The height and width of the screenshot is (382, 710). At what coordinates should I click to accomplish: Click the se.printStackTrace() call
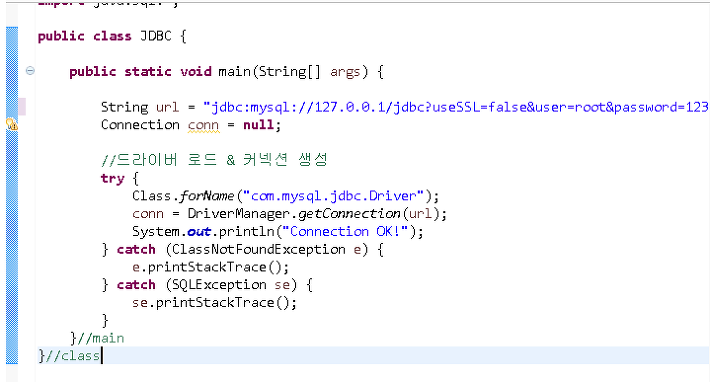click(214, 302)
